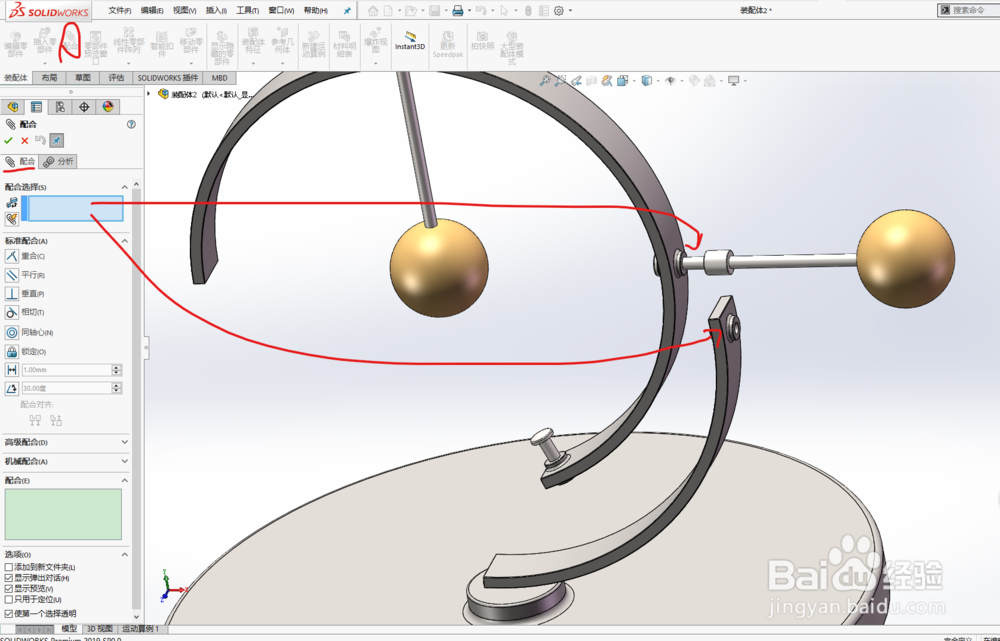Click the Home icon in top toolbar

(372, 10)
